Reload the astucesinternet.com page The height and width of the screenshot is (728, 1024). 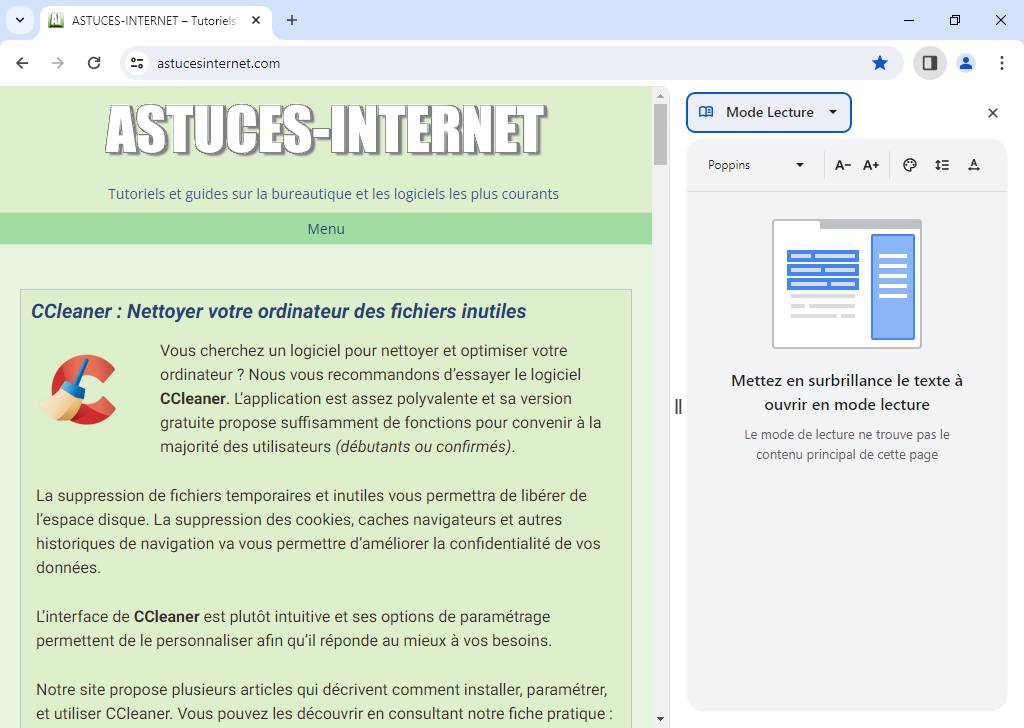[x=94, y=62]
